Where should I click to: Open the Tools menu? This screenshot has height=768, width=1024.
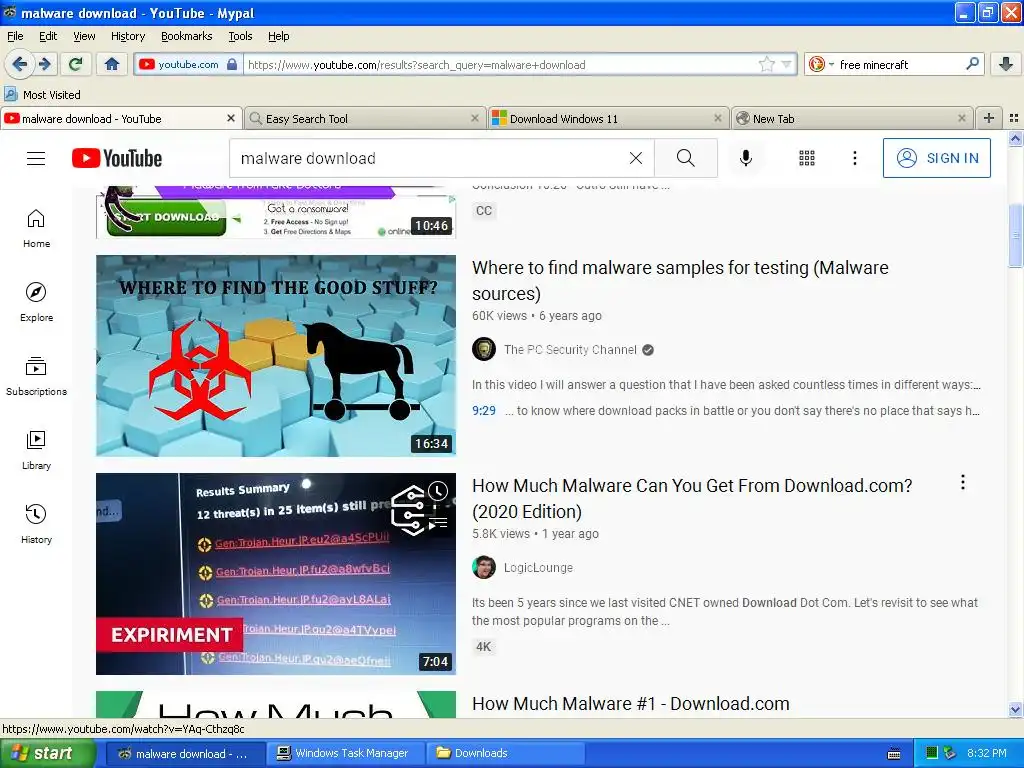(240, 36)
